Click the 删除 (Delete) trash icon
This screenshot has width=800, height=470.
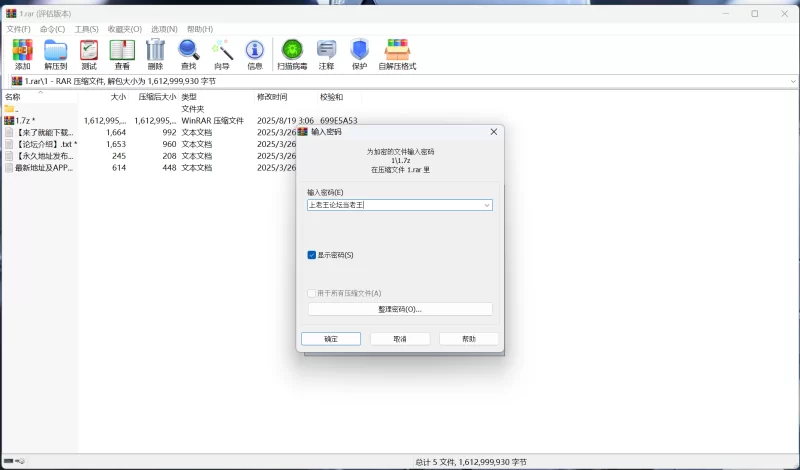[x=155, y=50]
